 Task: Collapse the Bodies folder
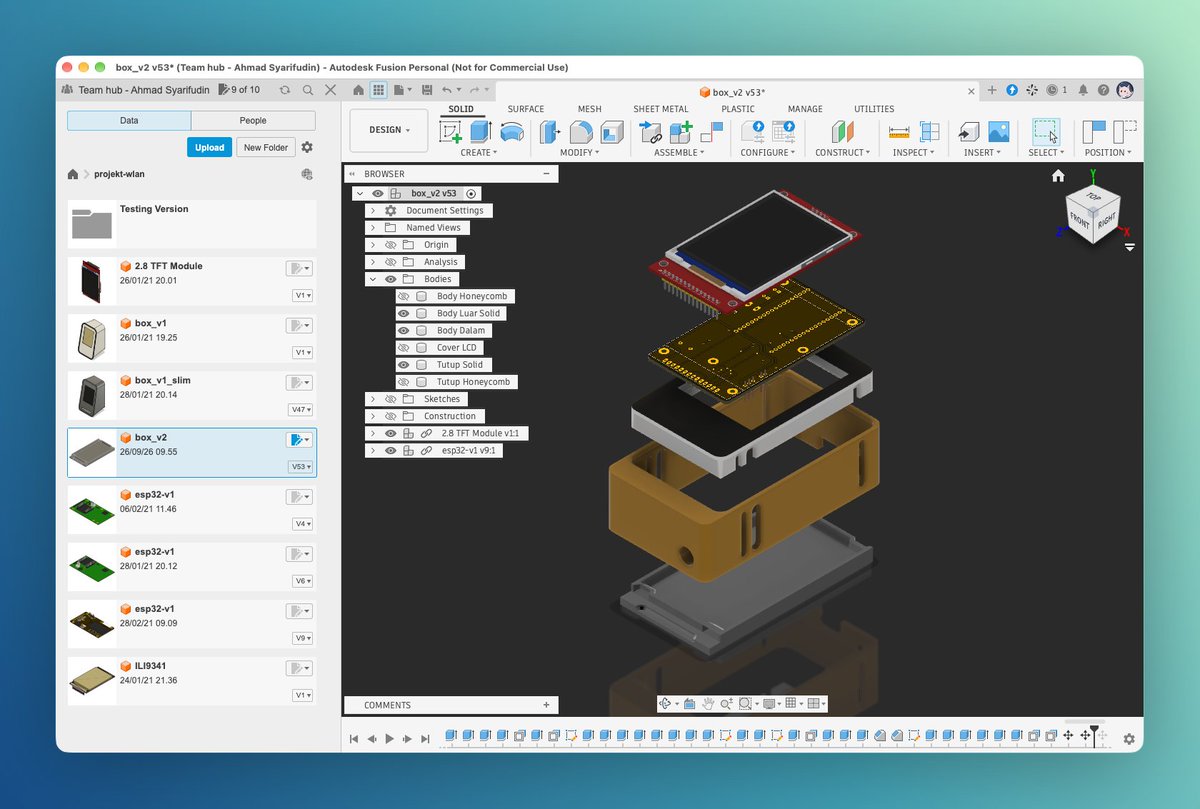click(373, 279)
